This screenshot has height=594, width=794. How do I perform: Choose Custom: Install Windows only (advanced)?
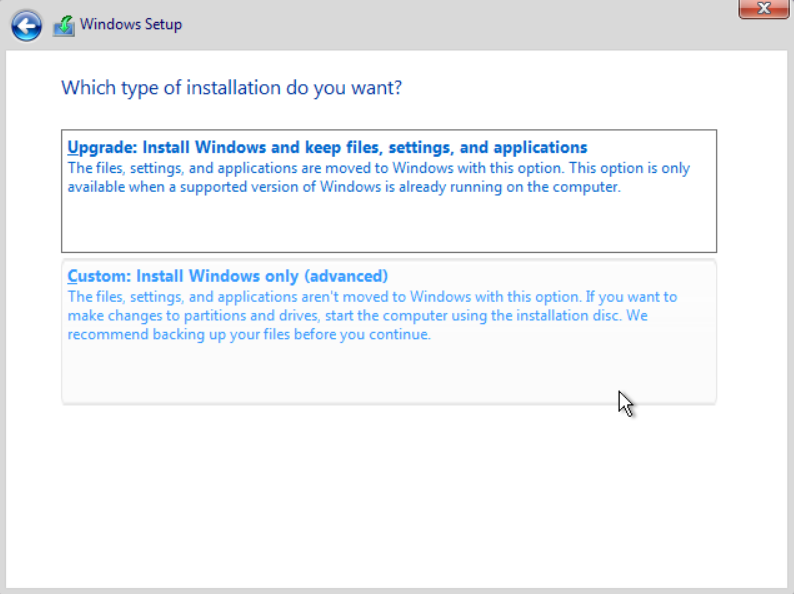pos(389,332)
